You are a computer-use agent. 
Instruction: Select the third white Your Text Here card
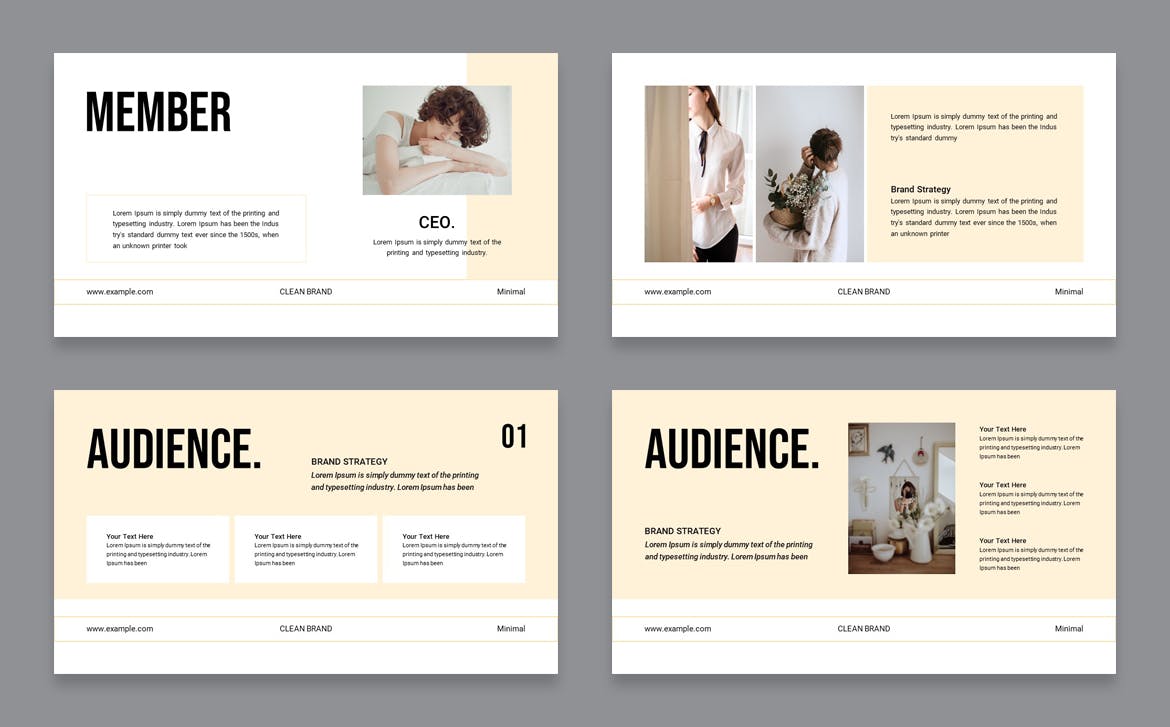[453, 549]
